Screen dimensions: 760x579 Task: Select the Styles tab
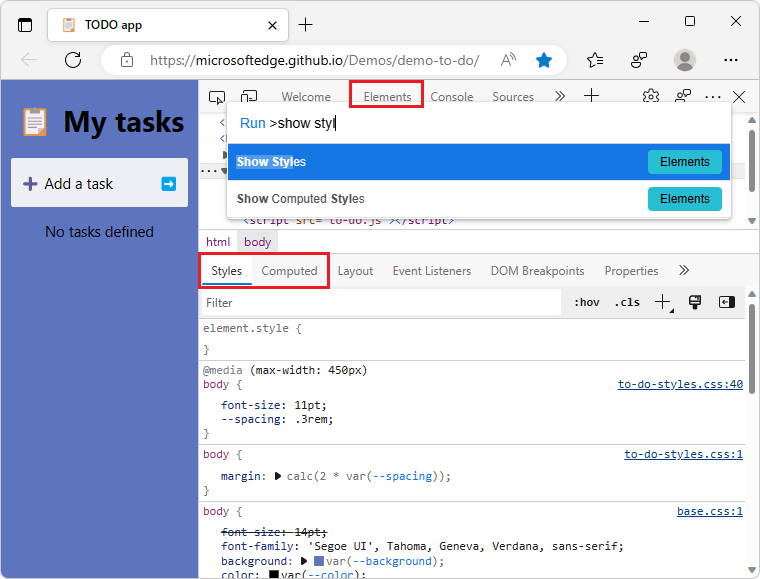click(x=226, y=271)
